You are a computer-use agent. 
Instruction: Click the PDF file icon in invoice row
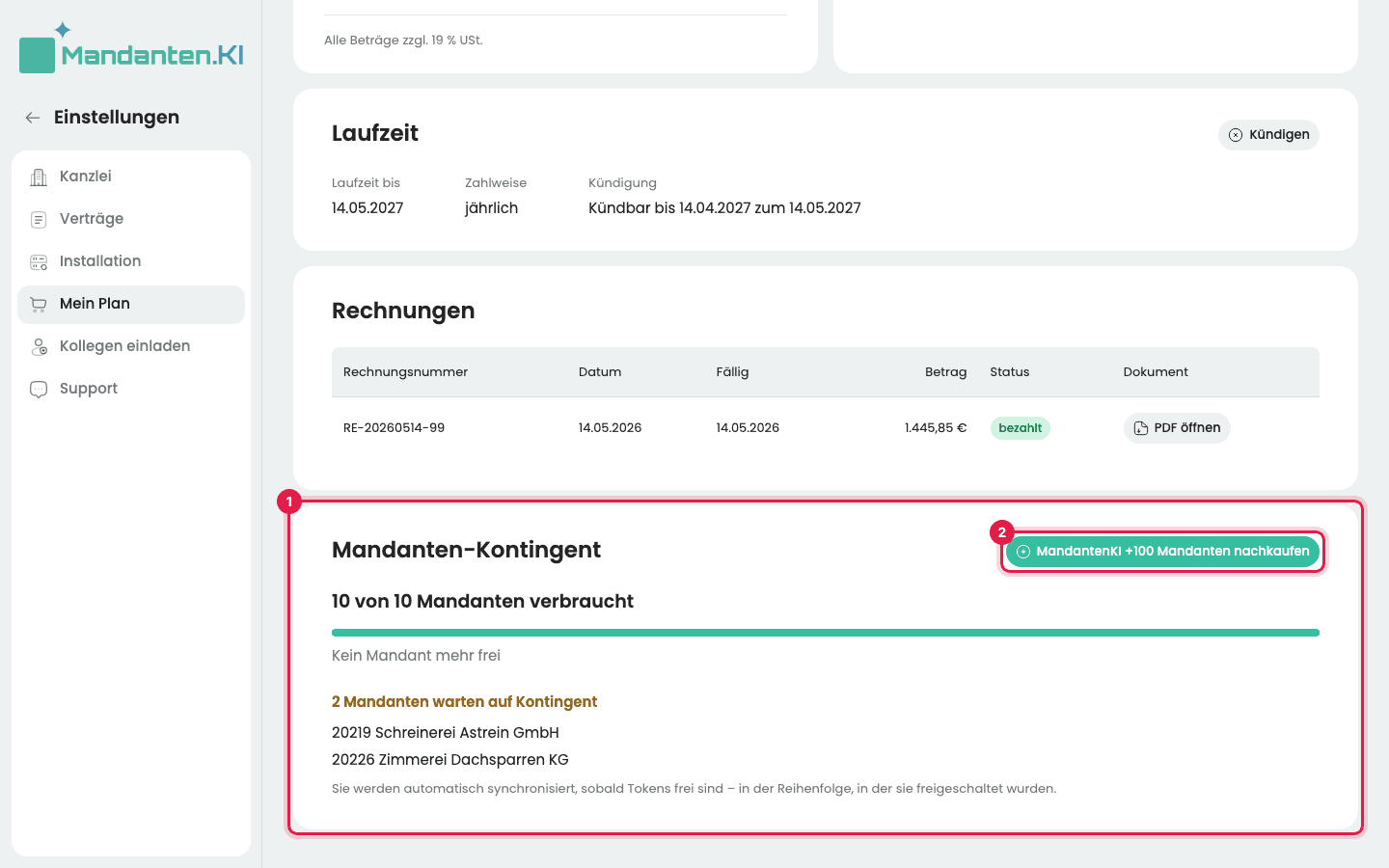(x=1140, y=428)
